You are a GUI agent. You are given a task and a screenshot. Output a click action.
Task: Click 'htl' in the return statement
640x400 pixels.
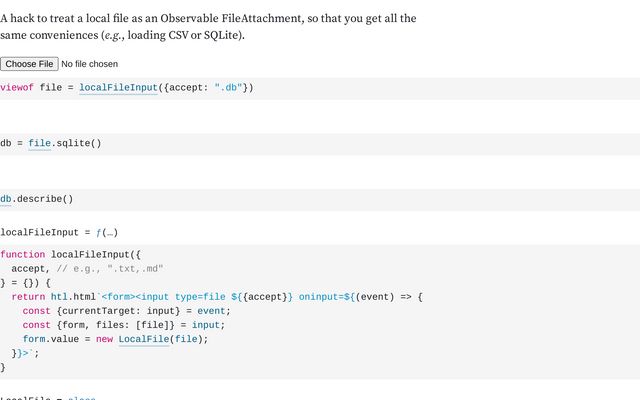click(x=59, y=297)
